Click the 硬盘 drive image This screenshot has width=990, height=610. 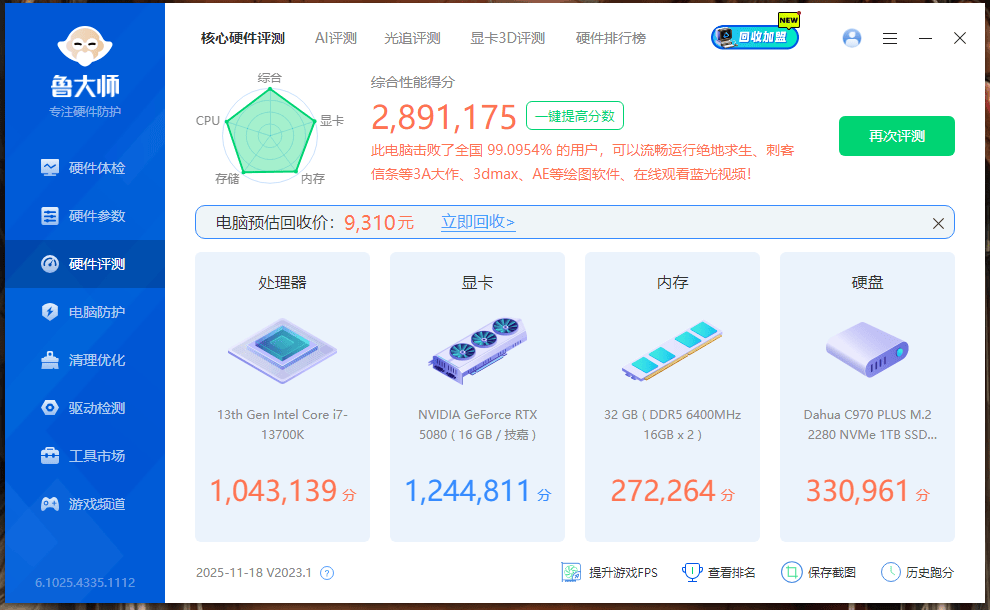pyautogui.click(x=868, y=349)
